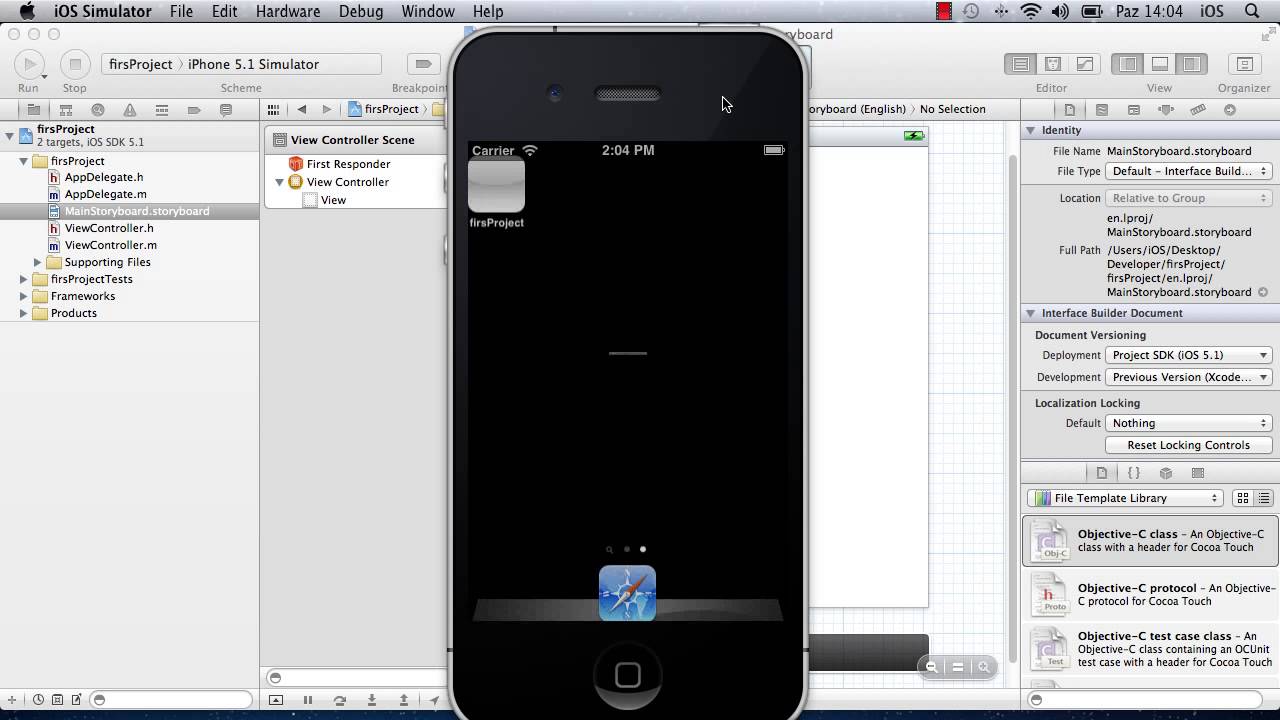Image resolution: width=1280 pixels, height=720 pixels.
Task: Open the Deployment Project SDK dropdown
Action: tap(1189, 355)
